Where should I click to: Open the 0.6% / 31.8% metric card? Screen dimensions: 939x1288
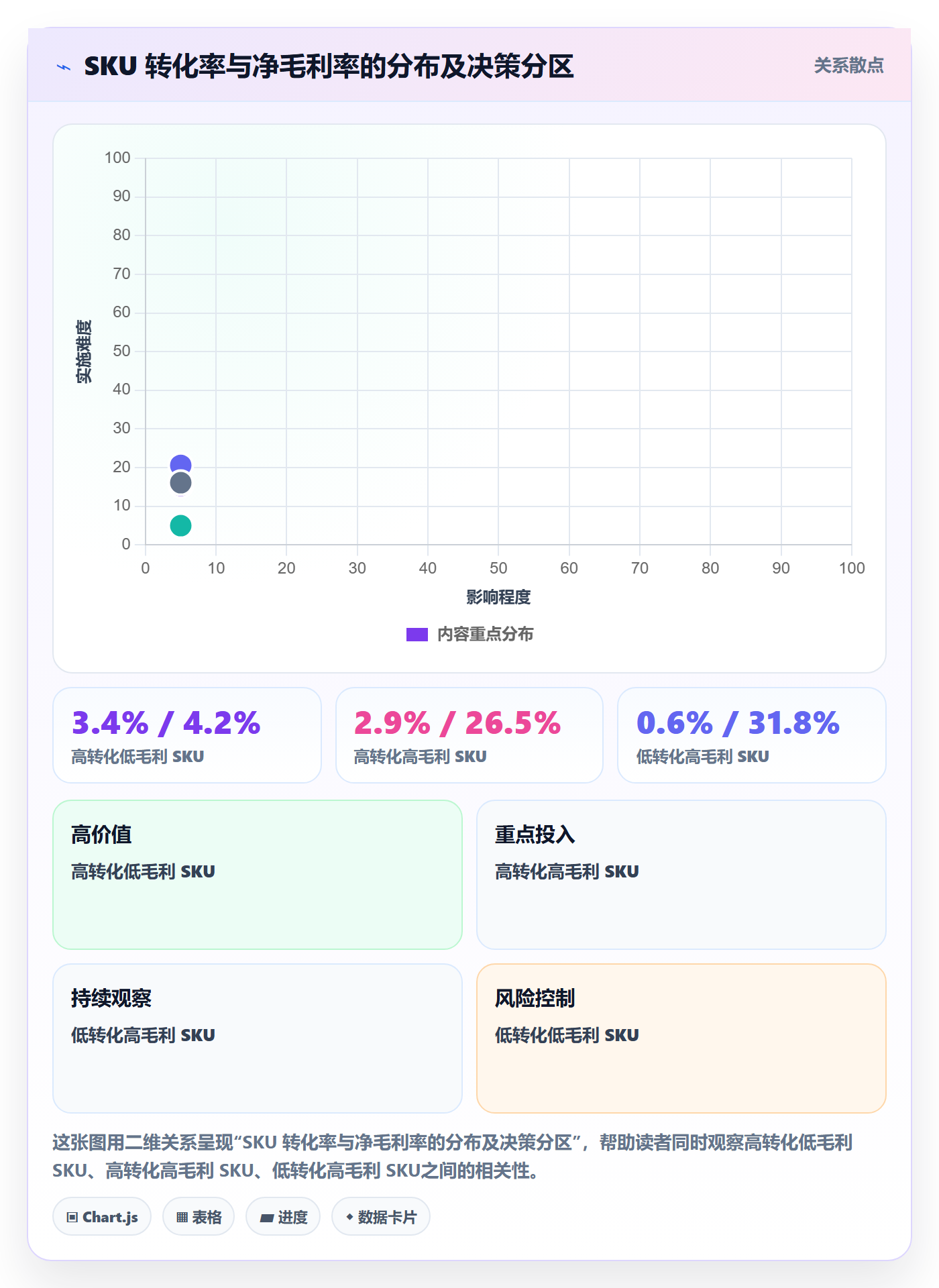(752, 735)
